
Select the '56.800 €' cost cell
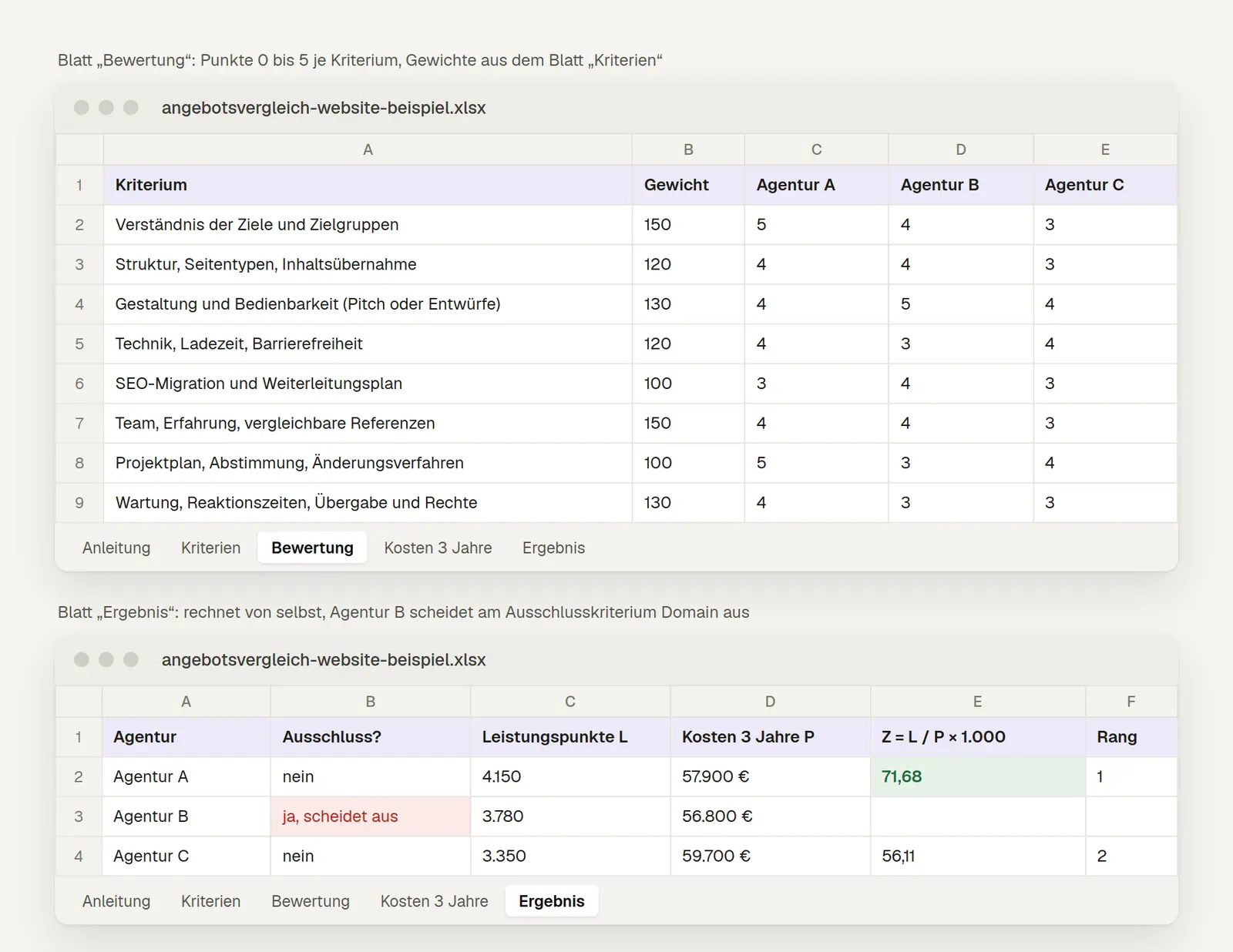770,816
